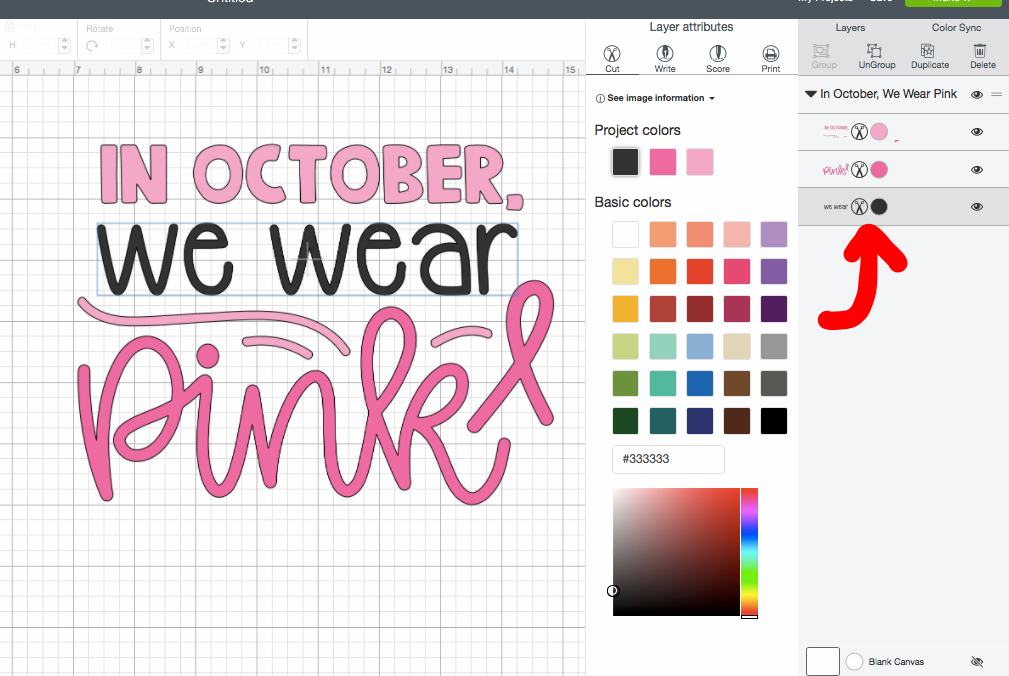Show the hidden Blank Canvas layer
The height and width of the screenshot is (676, 1009).
pos(976,661)
